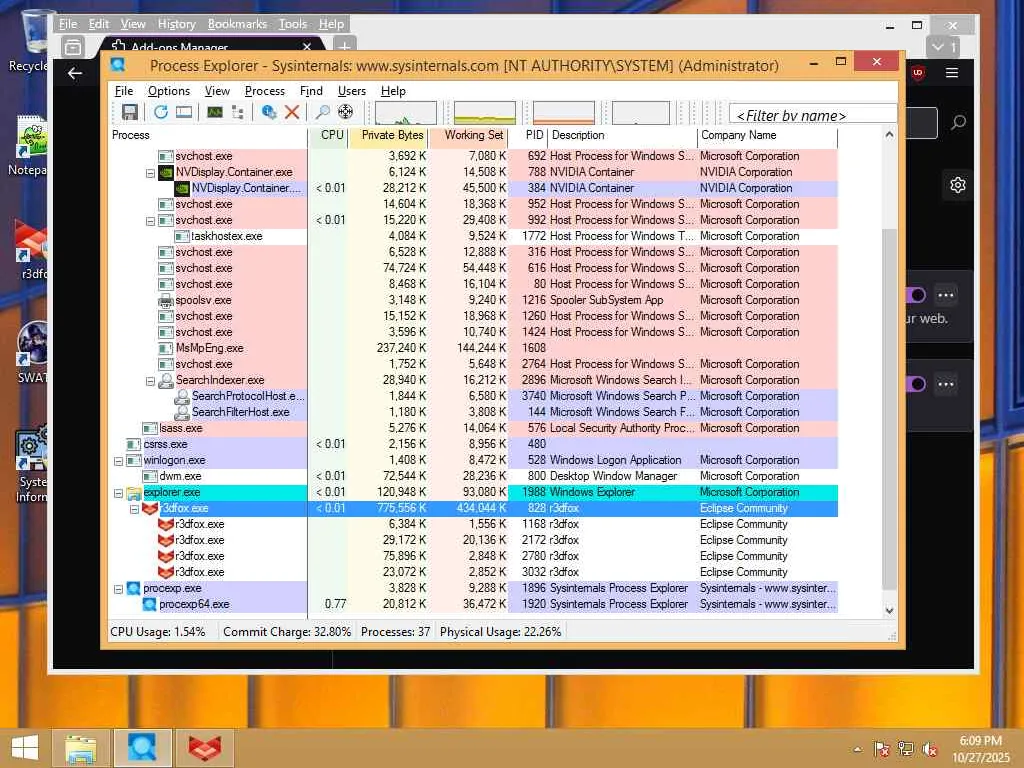Click the CPU usage mini graph in toolbar
Screen dimensions: 1024x768
406,112
